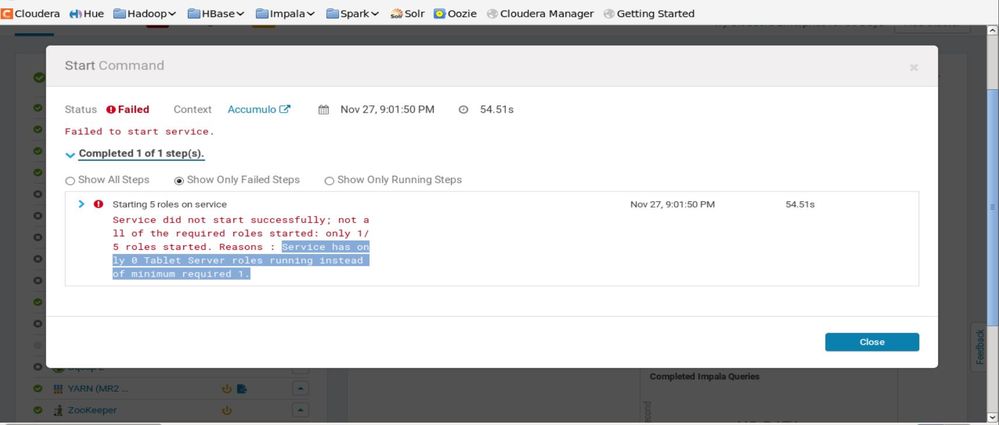
Task: Click the red Failed status icon
Action: 111,110
